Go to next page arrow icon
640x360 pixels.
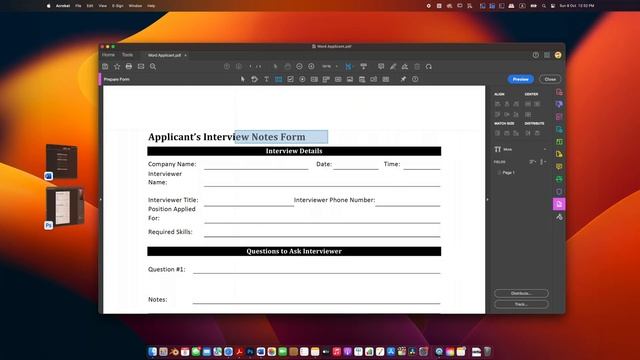pyautogui.click(x=239, y=67)
